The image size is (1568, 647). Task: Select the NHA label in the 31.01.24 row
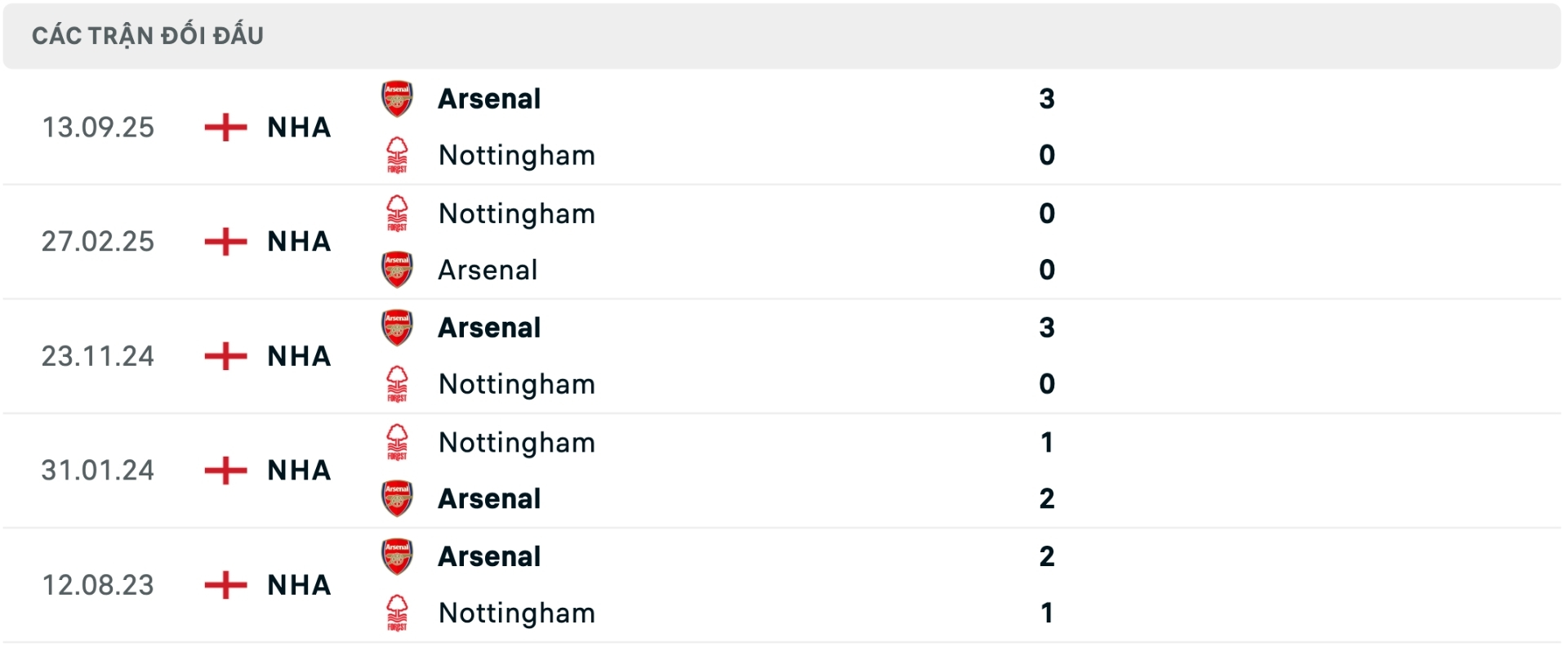[x=298, y=471]
